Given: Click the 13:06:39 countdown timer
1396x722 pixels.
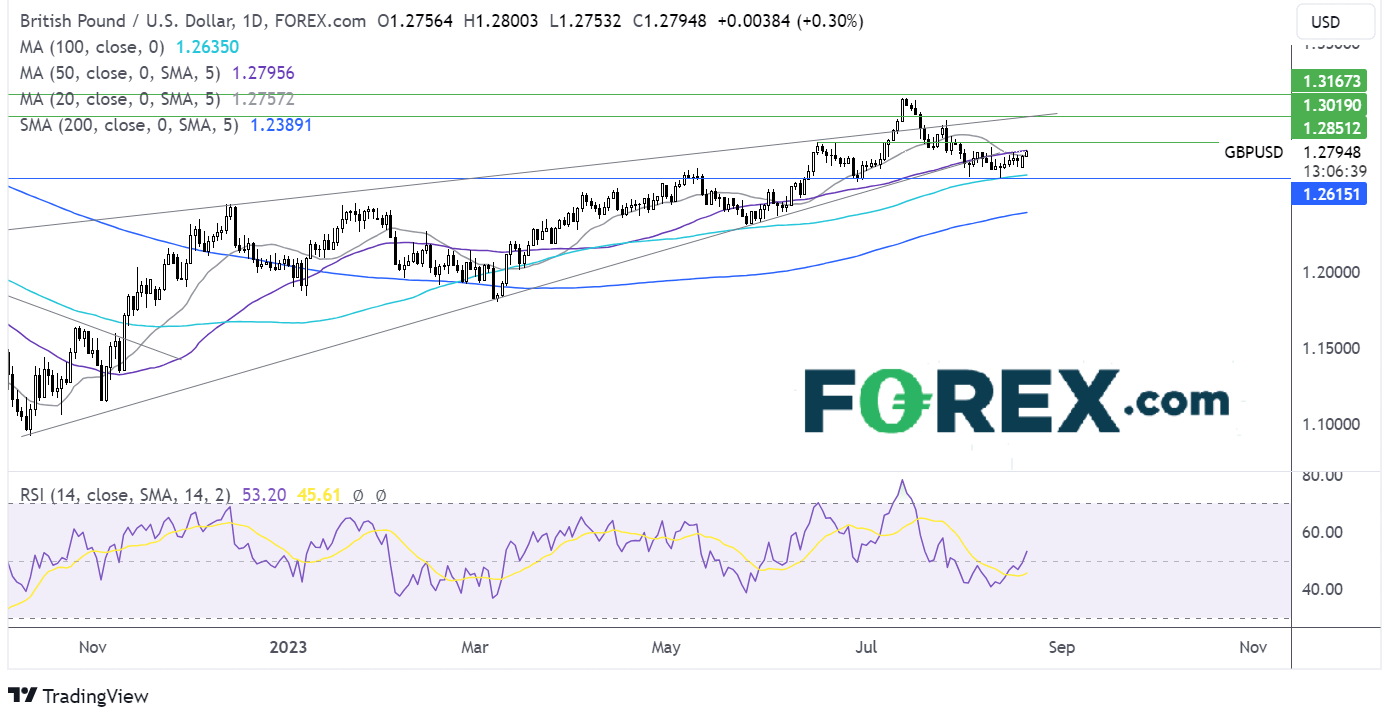Looking at the screenshot, I should coord(1335,170).
